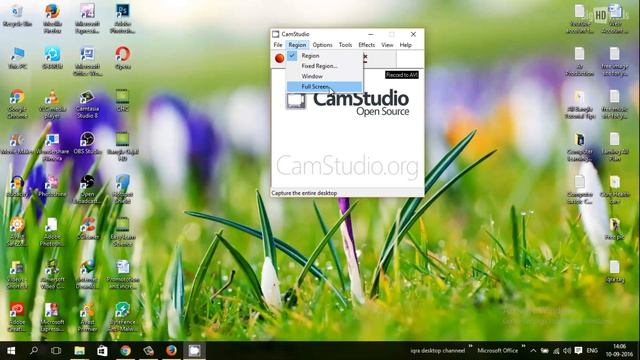Open the File menu in CamStudio
Screen dimensions: 640x360
(x=278, y=45)
